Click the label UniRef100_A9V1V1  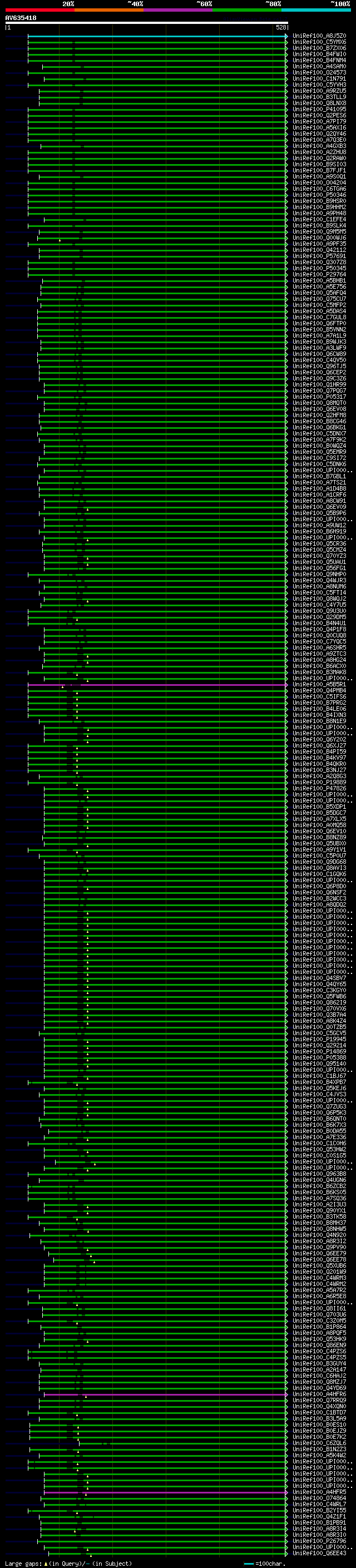[319, 850]
